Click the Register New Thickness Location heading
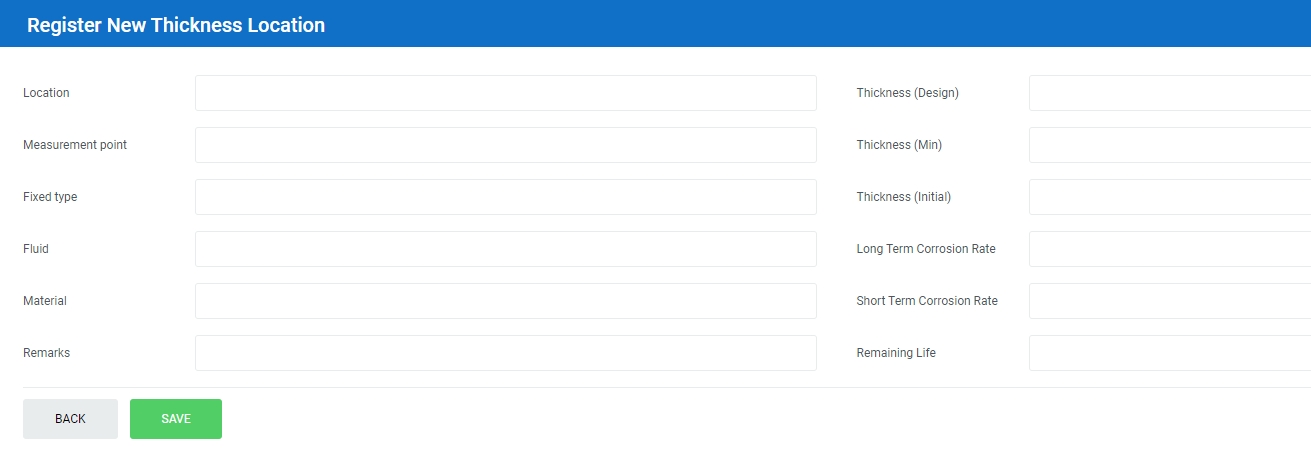Image resolution: width=1311 pixels, height=469 pixels. (x=176, y=25)
